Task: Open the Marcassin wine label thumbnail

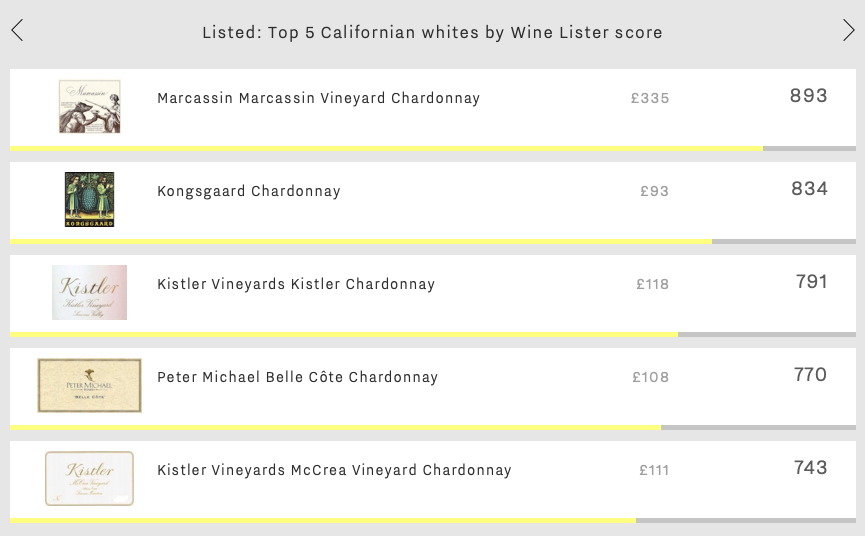Action: point(89,106)
